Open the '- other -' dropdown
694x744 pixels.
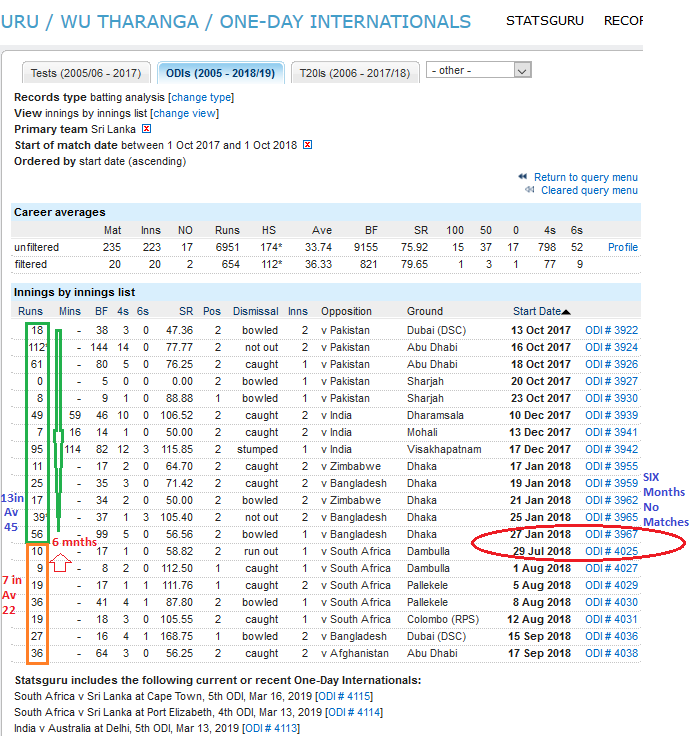(x=479, y=70)
